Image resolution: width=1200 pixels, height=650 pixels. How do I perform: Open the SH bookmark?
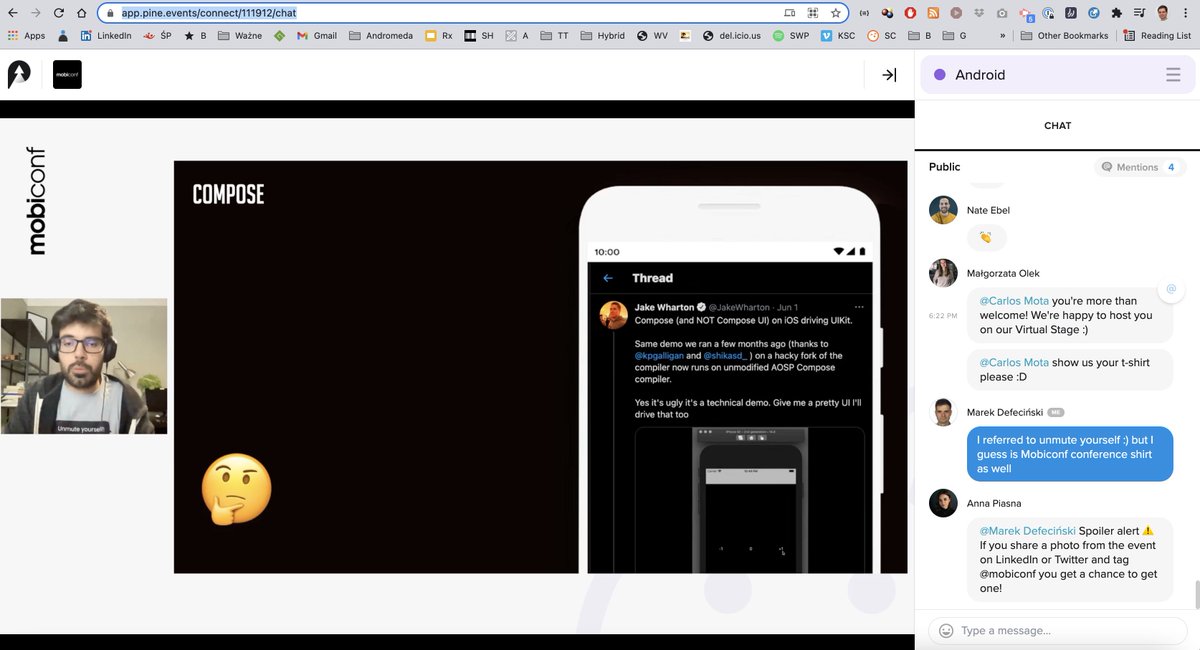[x=479, y=35]
